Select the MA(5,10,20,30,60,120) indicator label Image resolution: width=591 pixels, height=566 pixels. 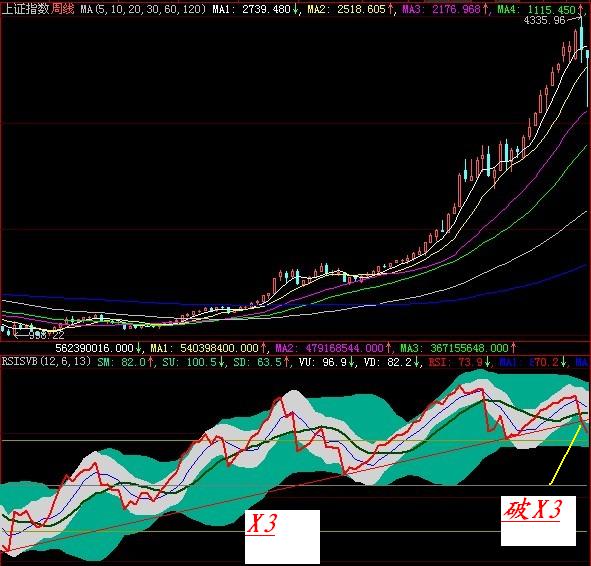tap(142, 9)
